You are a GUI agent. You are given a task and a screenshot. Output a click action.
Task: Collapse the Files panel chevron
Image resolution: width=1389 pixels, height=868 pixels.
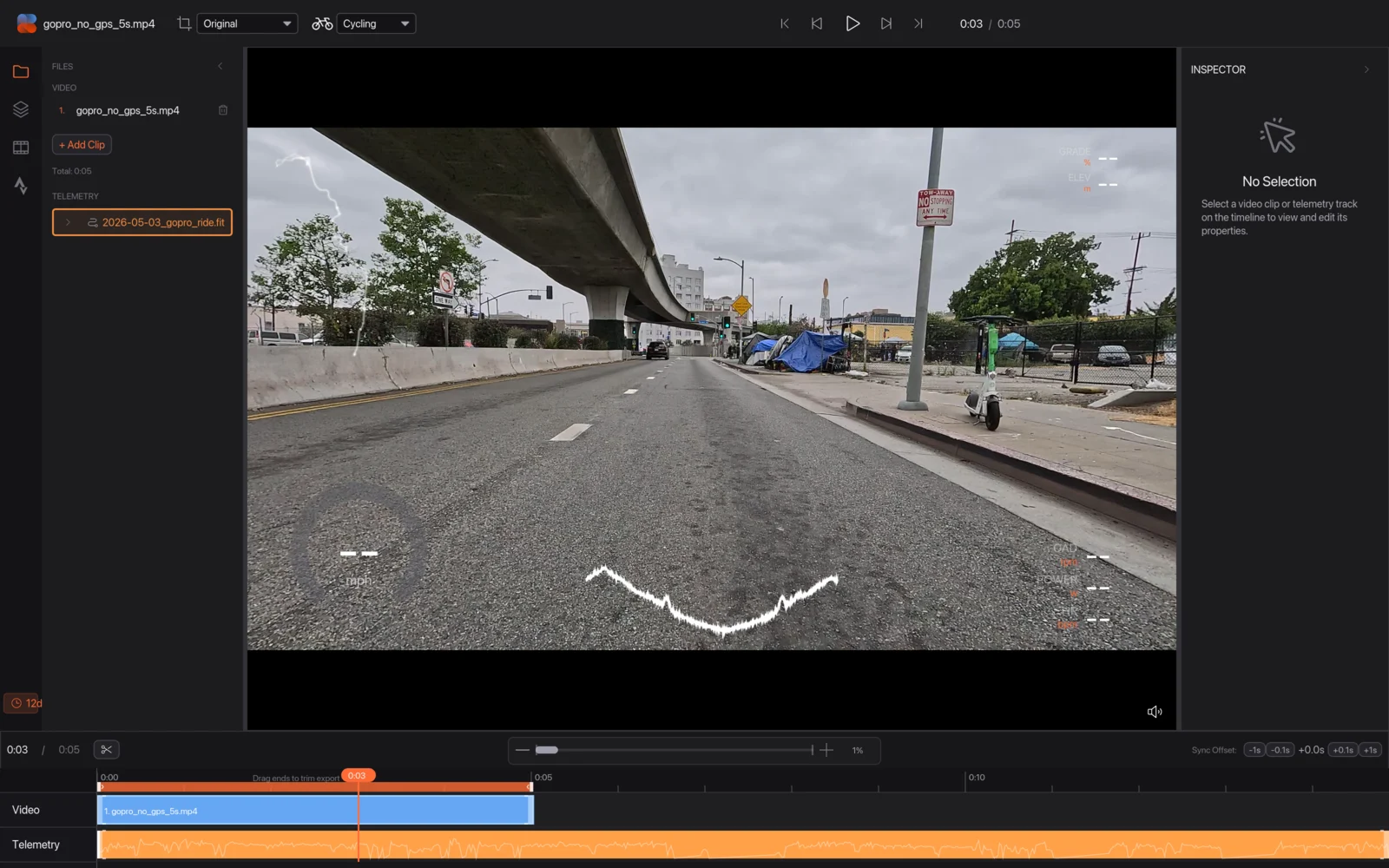click(221, 66)
